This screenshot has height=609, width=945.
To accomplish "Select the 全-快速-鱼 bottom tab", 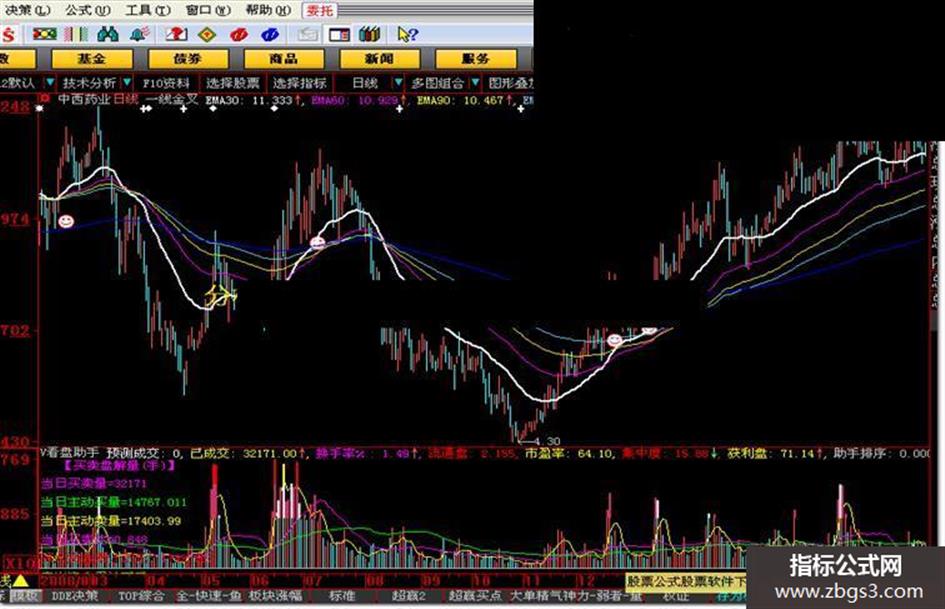I will point(209,596).
